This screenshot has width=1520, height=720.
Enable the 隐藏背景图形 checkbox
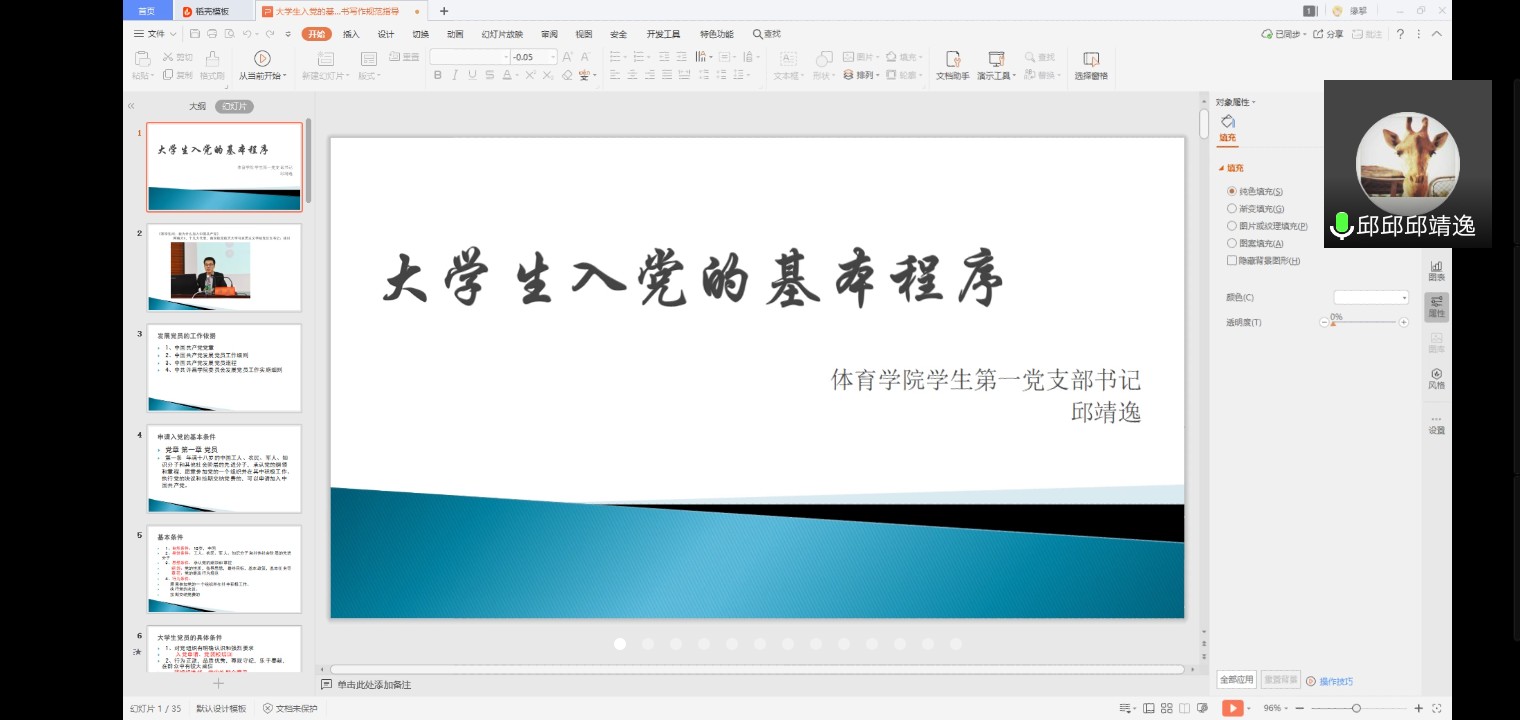(x=1232, y=261)
